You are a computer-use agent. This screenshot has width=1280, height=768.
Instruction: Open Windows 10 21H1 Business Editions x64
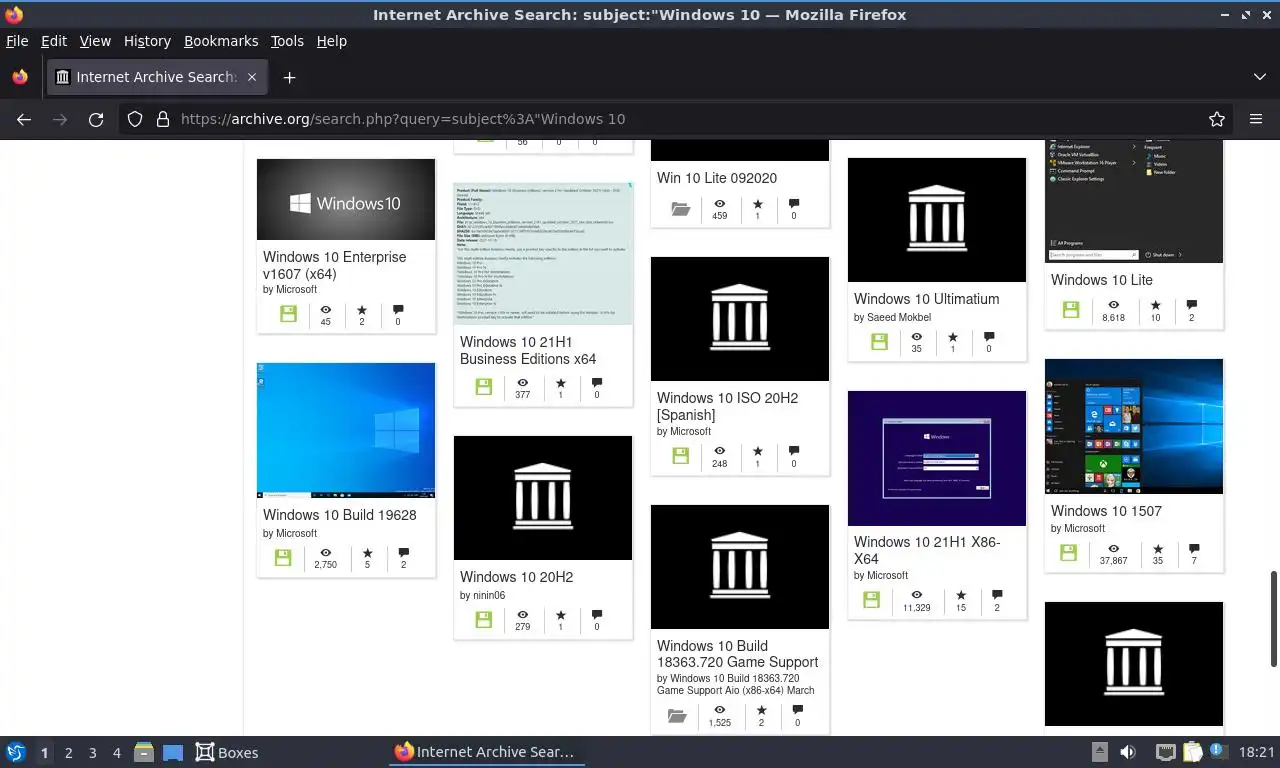pyautogui.click(x=528, y=350)
